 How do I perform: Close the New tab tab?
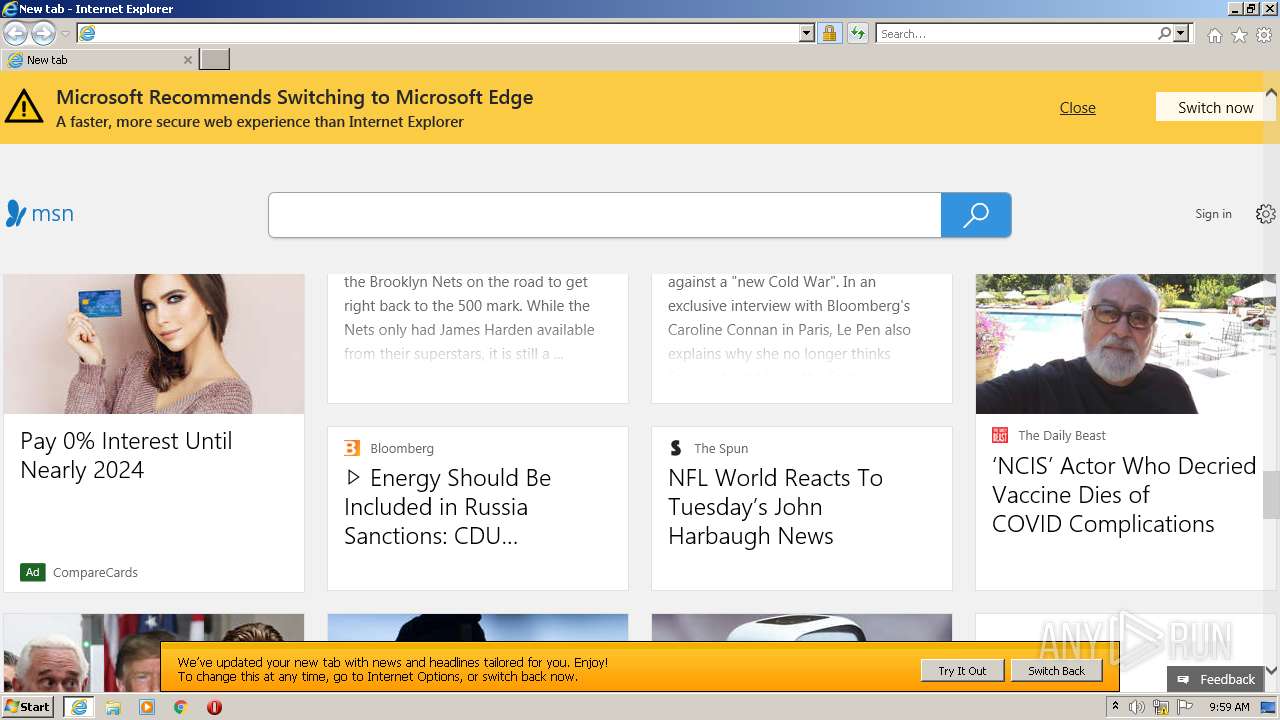coord(187,60)
